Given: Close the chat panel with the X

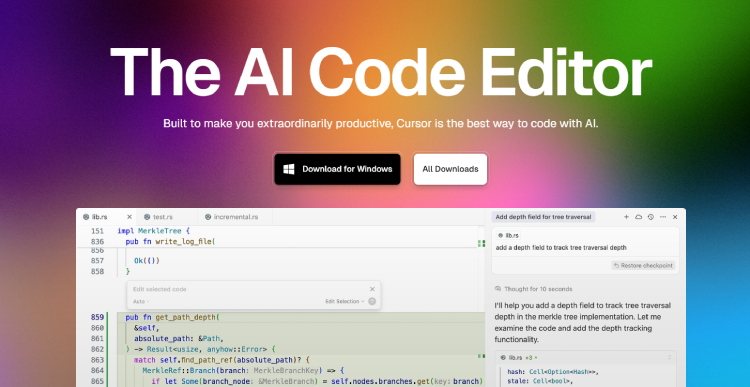Looking at the screenshot, I should [x=675, y=217].
